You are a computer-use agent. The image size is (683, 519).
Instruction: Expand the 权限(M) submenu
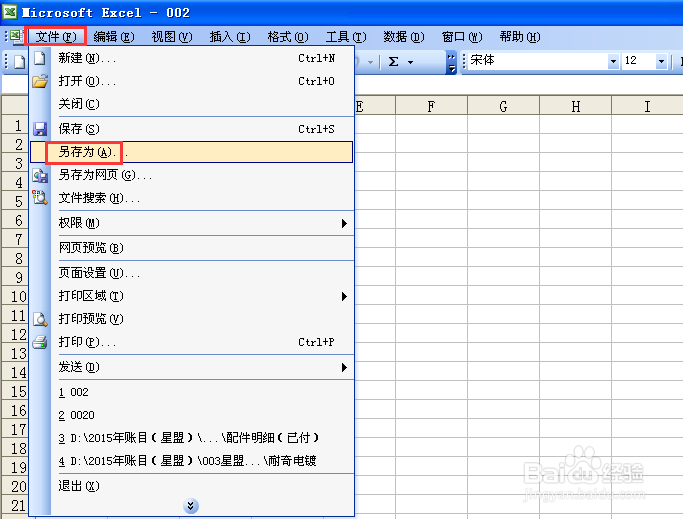click(x=192, y=223)
